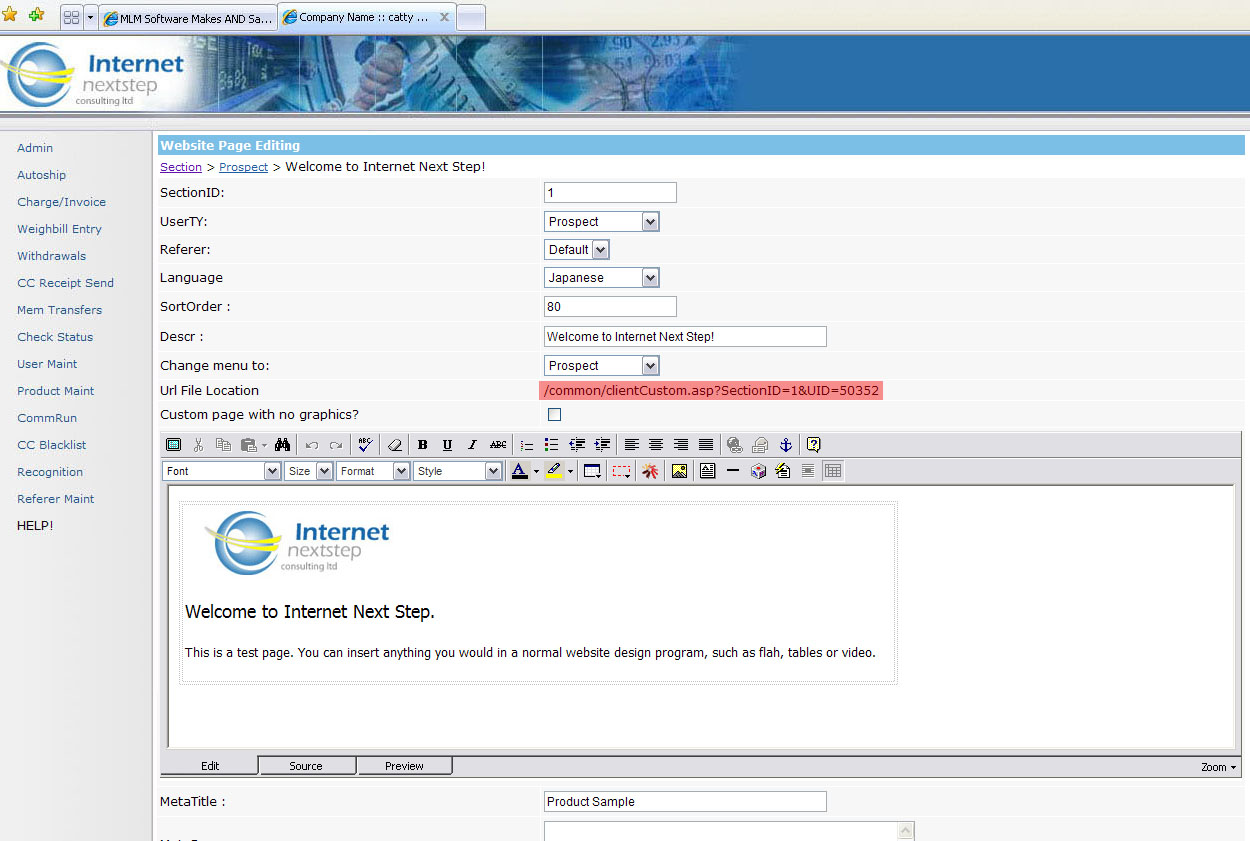Follow the Section breadcrumb link
Image resolution: width=1250 pixels, height=841 pixels.
point(181,167)
